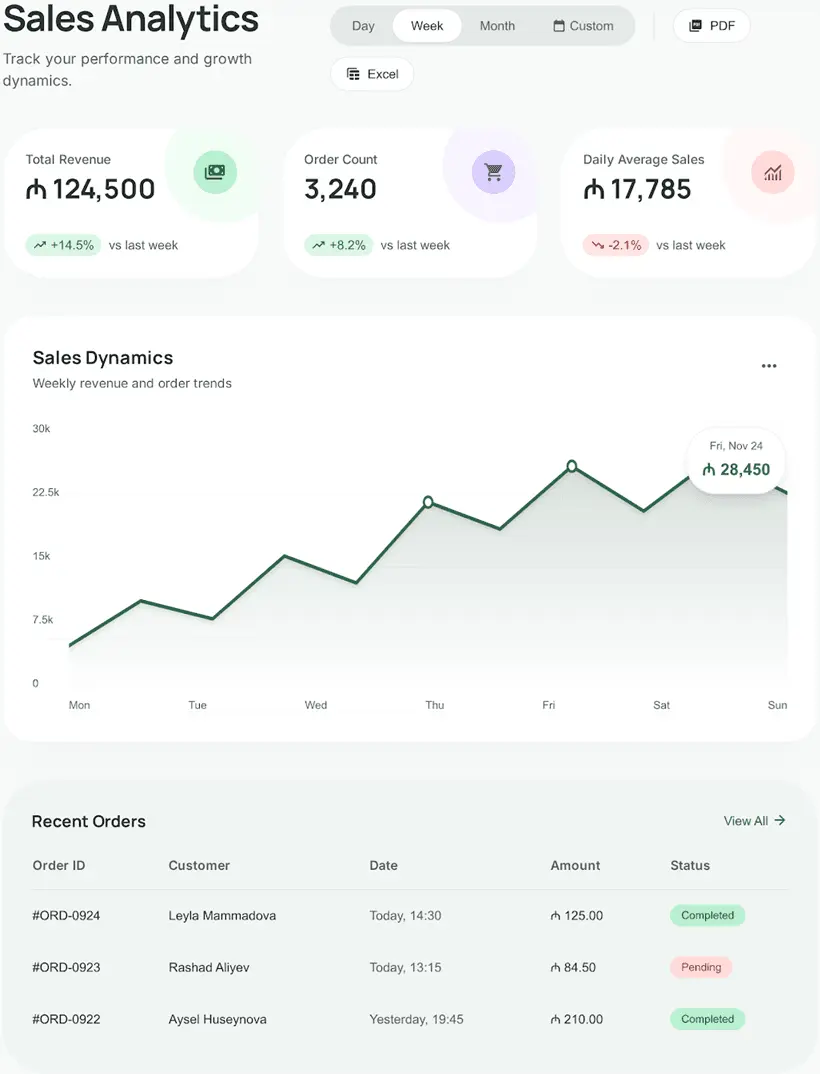This screenshot has height=1074, width=820.
Task: Click customer Aysel Huseynova
Action: click(x=217, y=1019)
